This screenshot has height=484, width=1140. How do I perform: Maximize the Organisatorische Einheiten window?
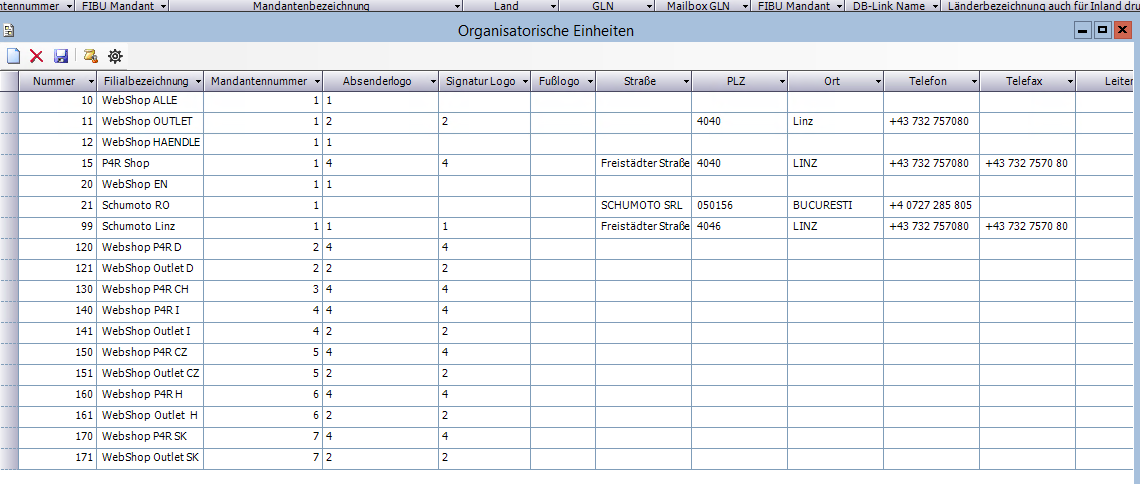point(1102,31)
